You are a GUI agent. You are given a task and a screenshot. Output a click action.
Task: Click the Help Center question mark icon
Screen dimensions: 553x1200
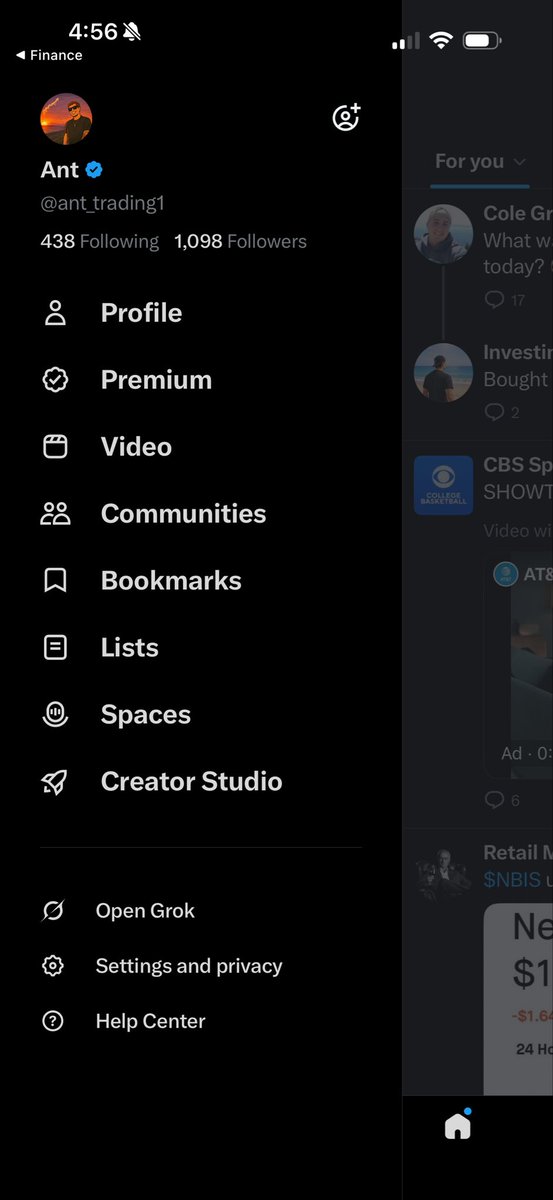(53, 1021)
